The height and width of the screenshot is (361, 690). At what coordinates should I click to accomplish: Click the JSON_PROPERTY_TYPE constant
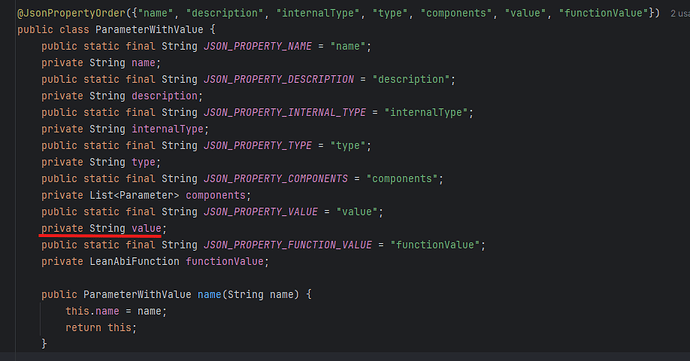[x=257, y=145]
